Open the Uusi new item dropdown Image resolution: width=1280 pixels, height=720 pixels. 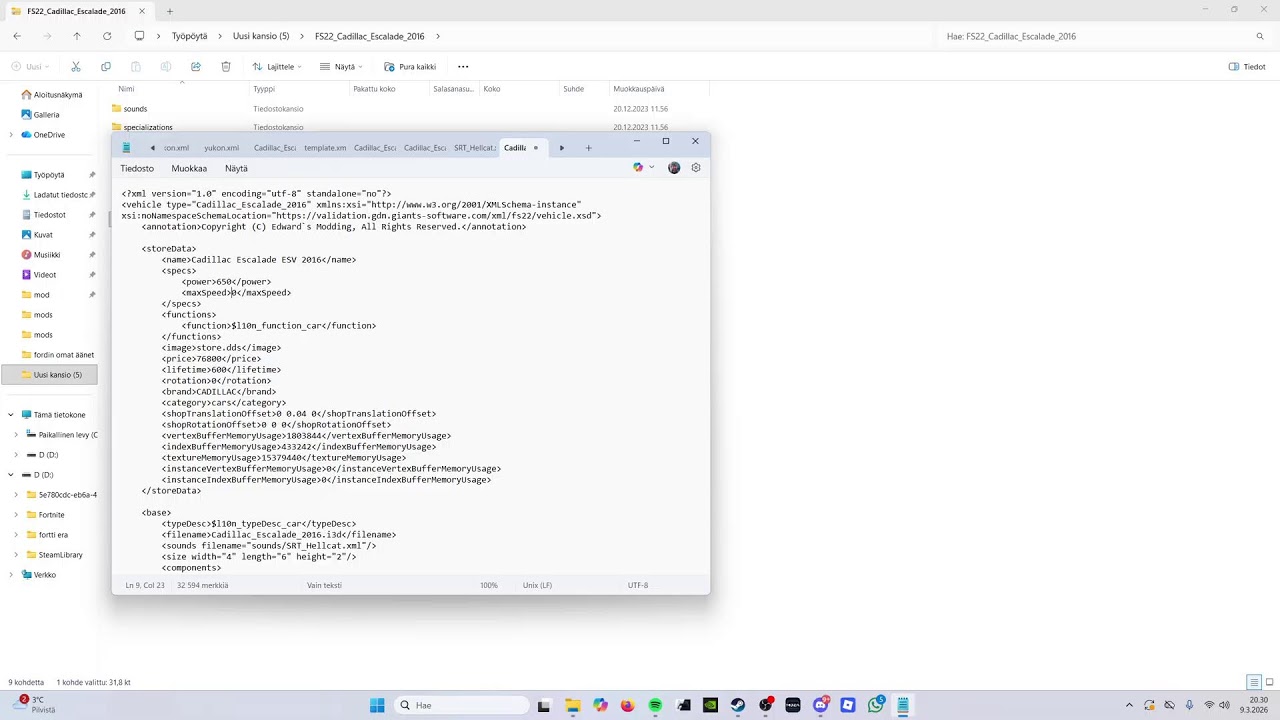[x=30, y=67]
